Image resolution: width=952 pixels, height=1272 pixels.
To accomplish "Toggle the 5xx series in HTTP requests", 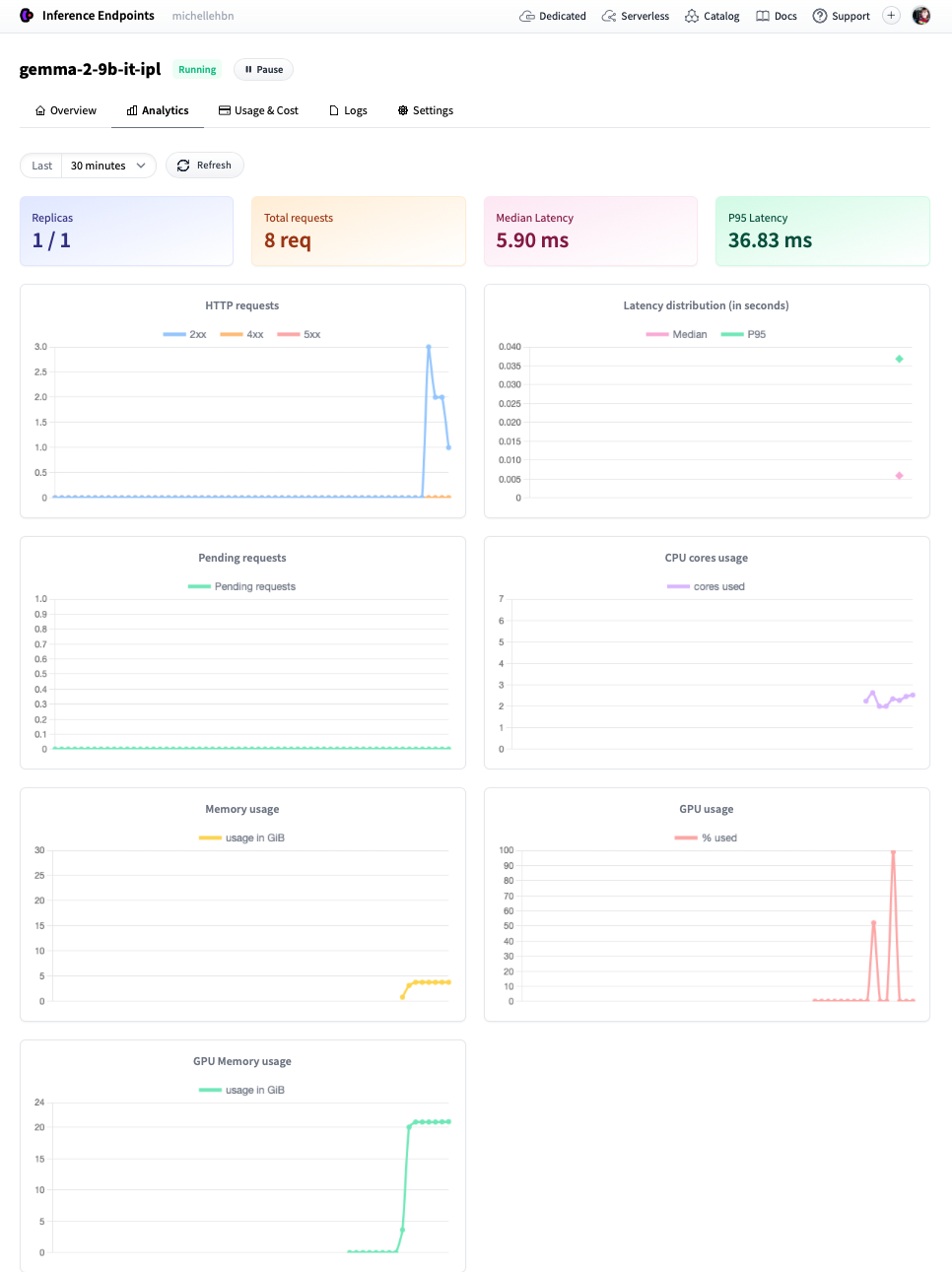I will click(x=299, y=335).
